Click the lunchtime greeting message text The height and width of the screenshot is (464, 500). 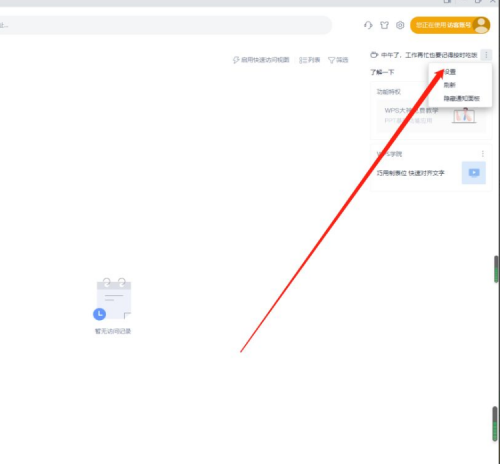[429, 55]
